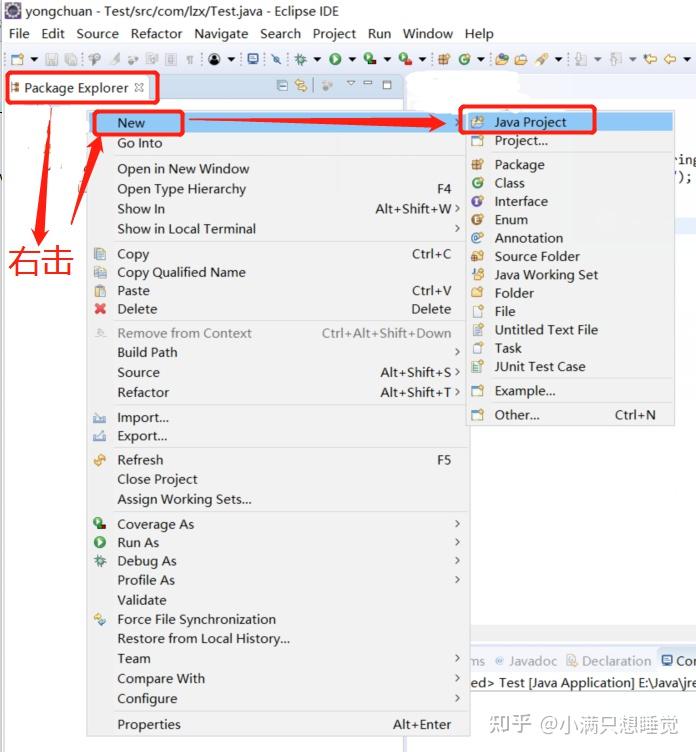Open the File menu
696x752 pixels.
pyautogui.click(x=19, y=34)
